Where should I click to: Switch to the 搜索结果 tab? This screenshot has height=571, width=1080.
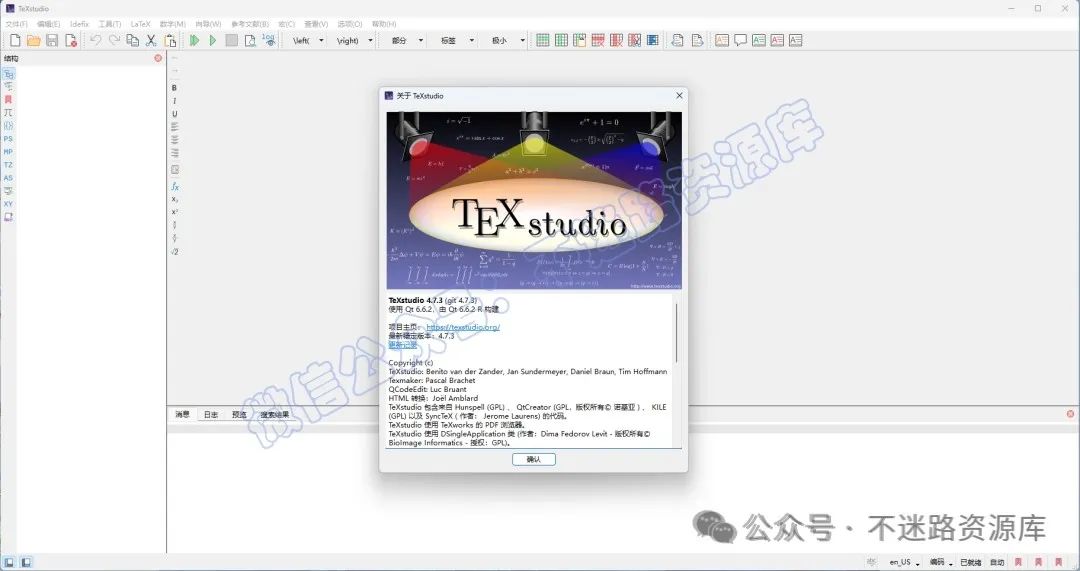275,415
